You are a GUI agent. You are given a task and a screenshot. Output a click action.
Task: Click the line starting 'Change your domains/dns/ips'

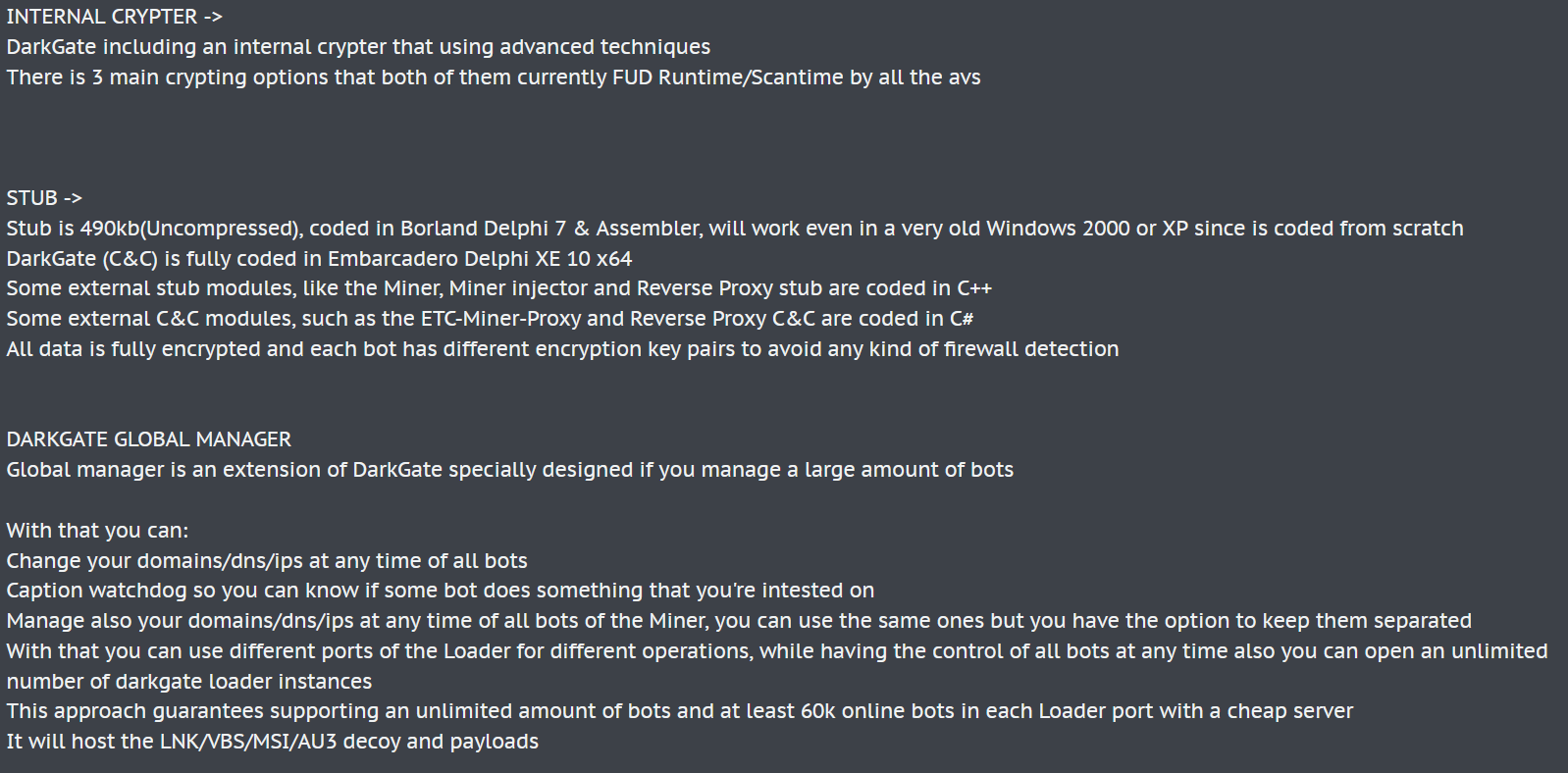point(266,561)
